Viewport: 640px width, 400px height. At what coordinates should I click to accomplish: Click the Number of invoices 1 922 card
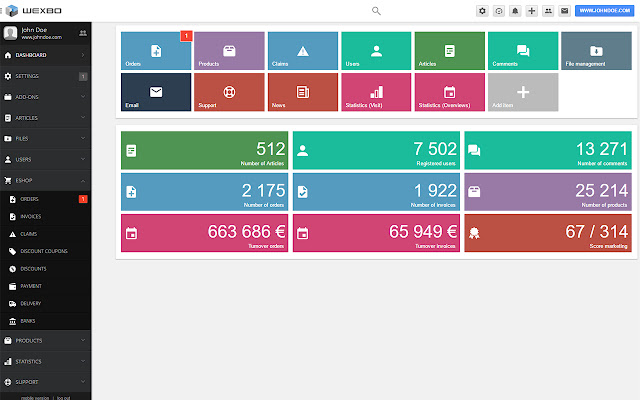point(376,192)
